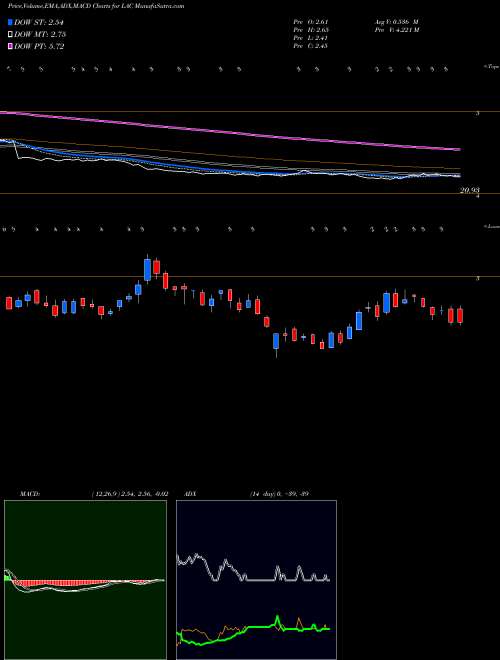Select the 'DOW PT: 5.72' legend text
Screen dimensions: 500x660
point(39,46)
